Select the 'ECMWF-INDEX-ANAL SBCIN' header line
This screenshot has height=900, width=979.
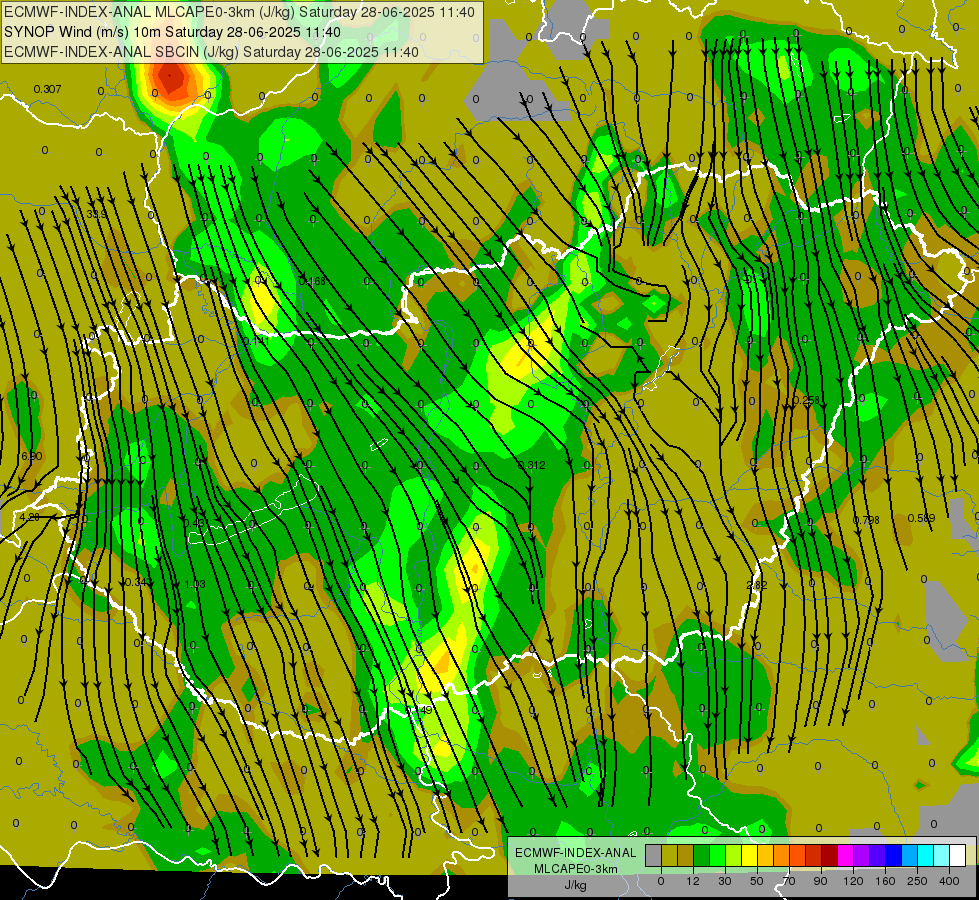point(211,52)
